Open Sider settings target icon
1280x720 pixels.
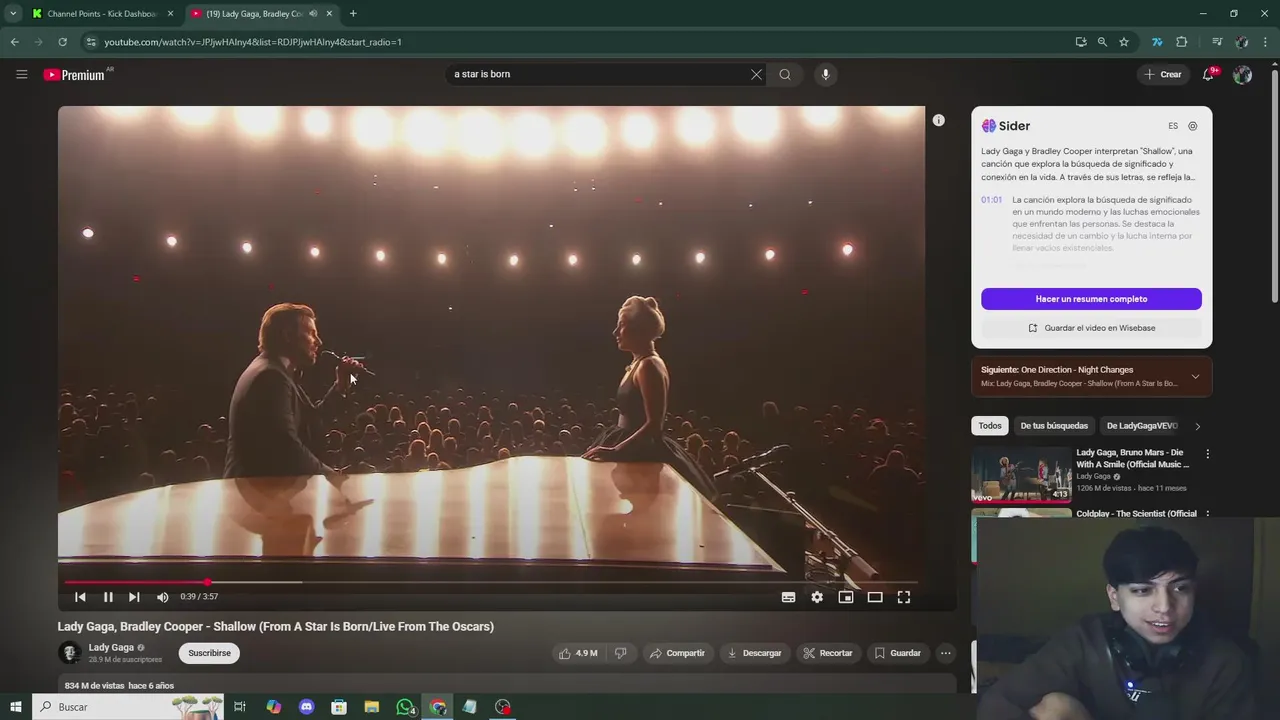point(1193,126)
